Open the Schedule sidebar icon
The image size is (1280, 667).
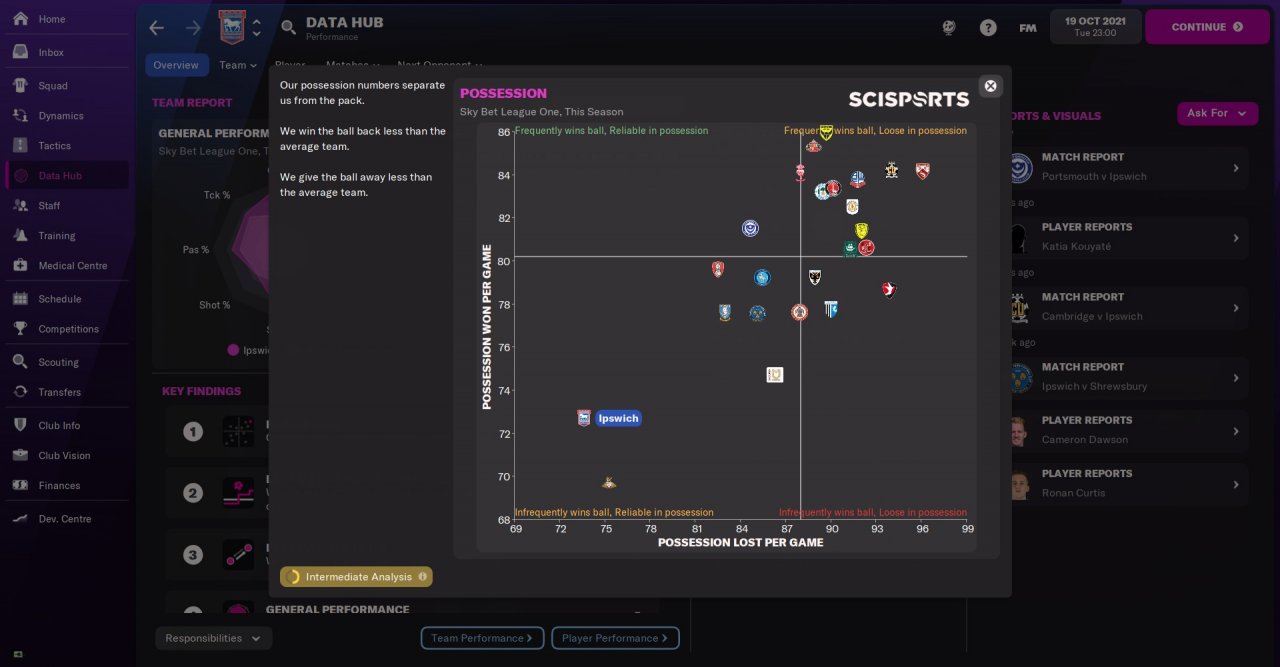(20, 299)
